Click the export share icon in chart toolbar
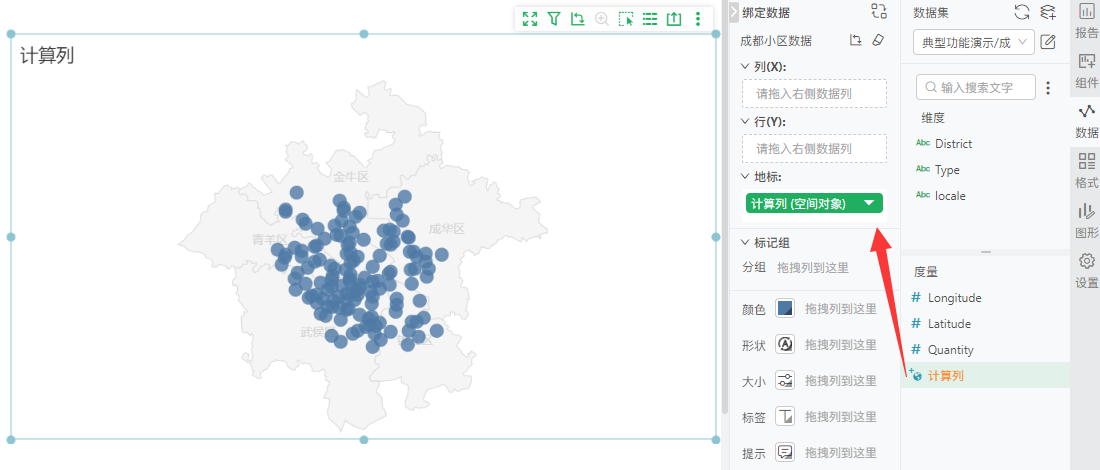Image resolution: width=1100 pixels, height=470 pixels. click(673, 19)
